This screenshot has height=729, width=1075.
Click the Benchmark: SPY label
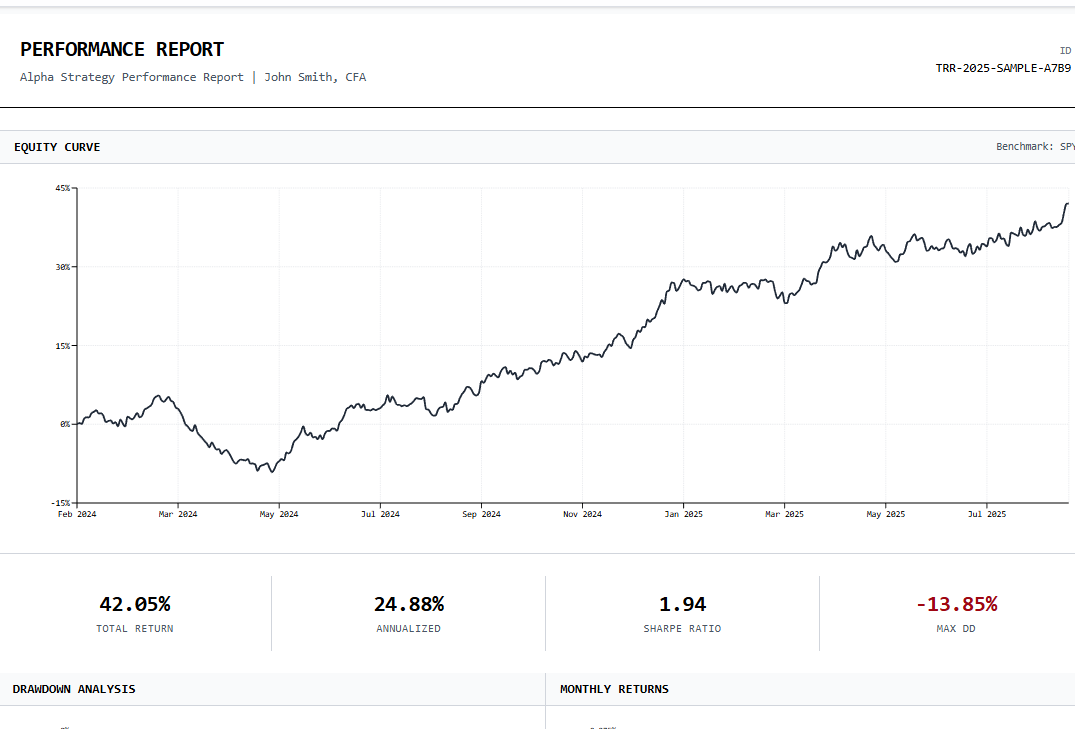click(1034, 147)
